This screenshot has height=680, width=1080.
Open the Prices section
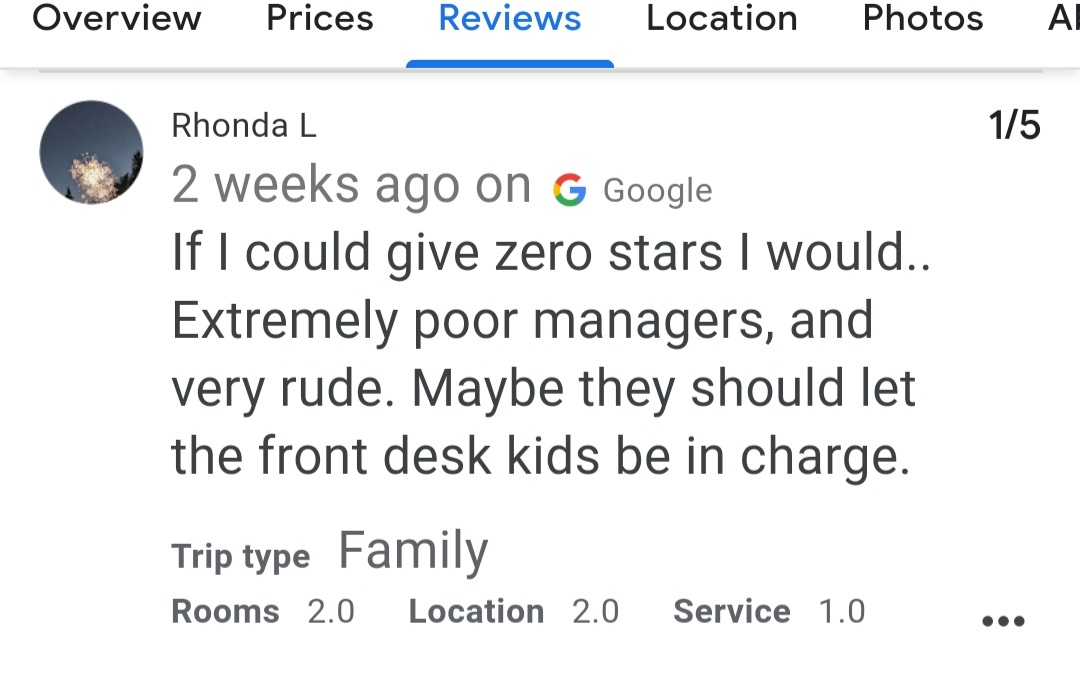click(320, 18)
